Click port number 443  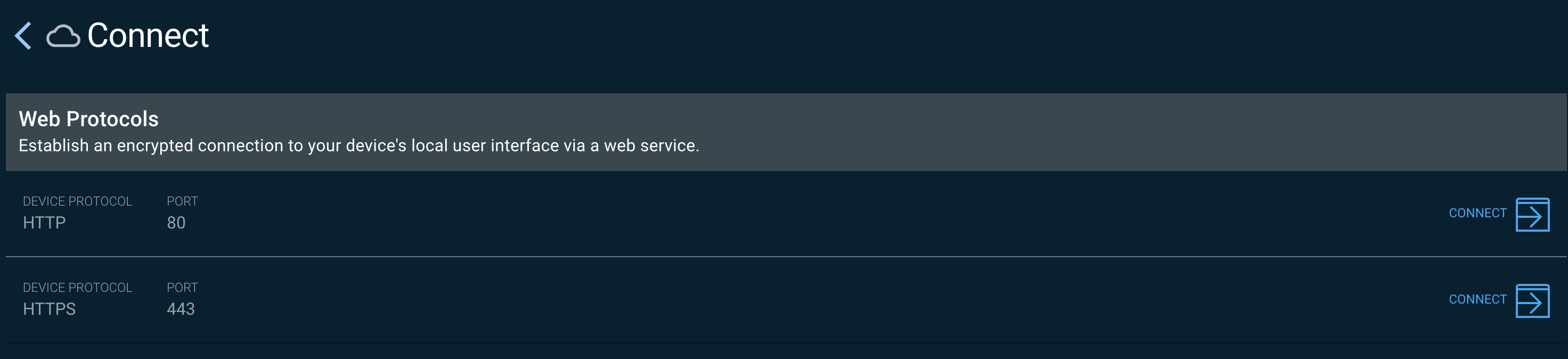181,309
